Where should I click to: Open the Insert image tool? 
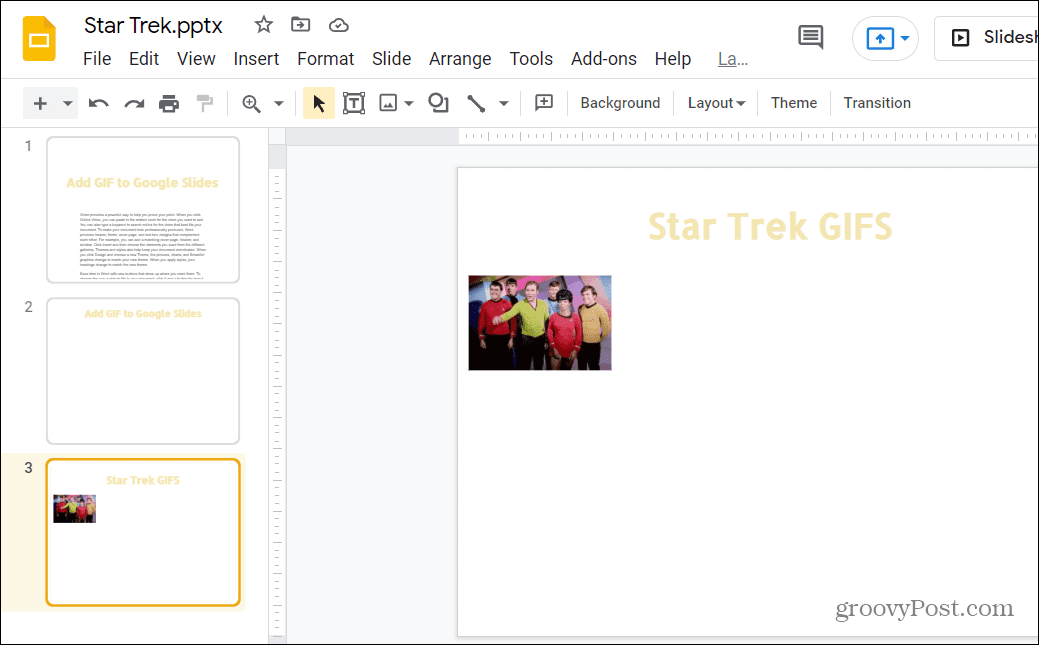(x=389, y=102)
